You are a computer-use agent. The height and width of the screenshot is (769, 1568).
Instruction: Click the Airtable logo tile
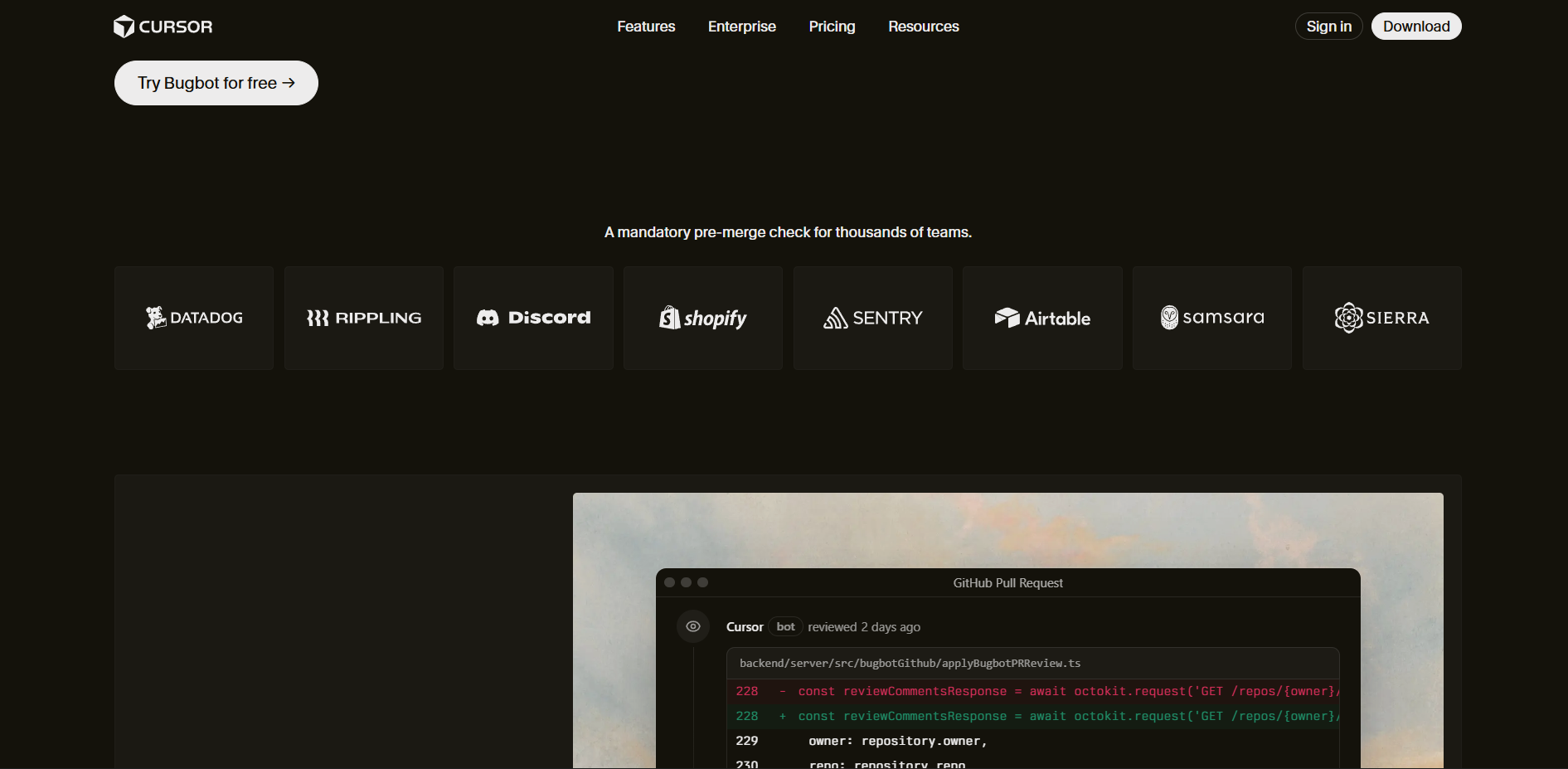(x=1042, y=318)
